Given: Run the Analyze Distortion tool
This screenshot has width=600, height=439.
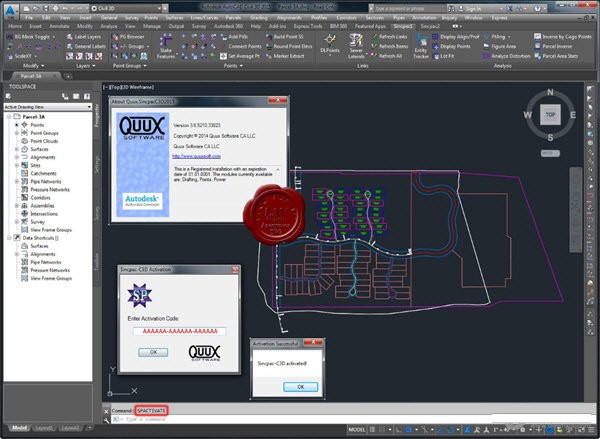Looking at the screenshot, I should pos(507,56).
